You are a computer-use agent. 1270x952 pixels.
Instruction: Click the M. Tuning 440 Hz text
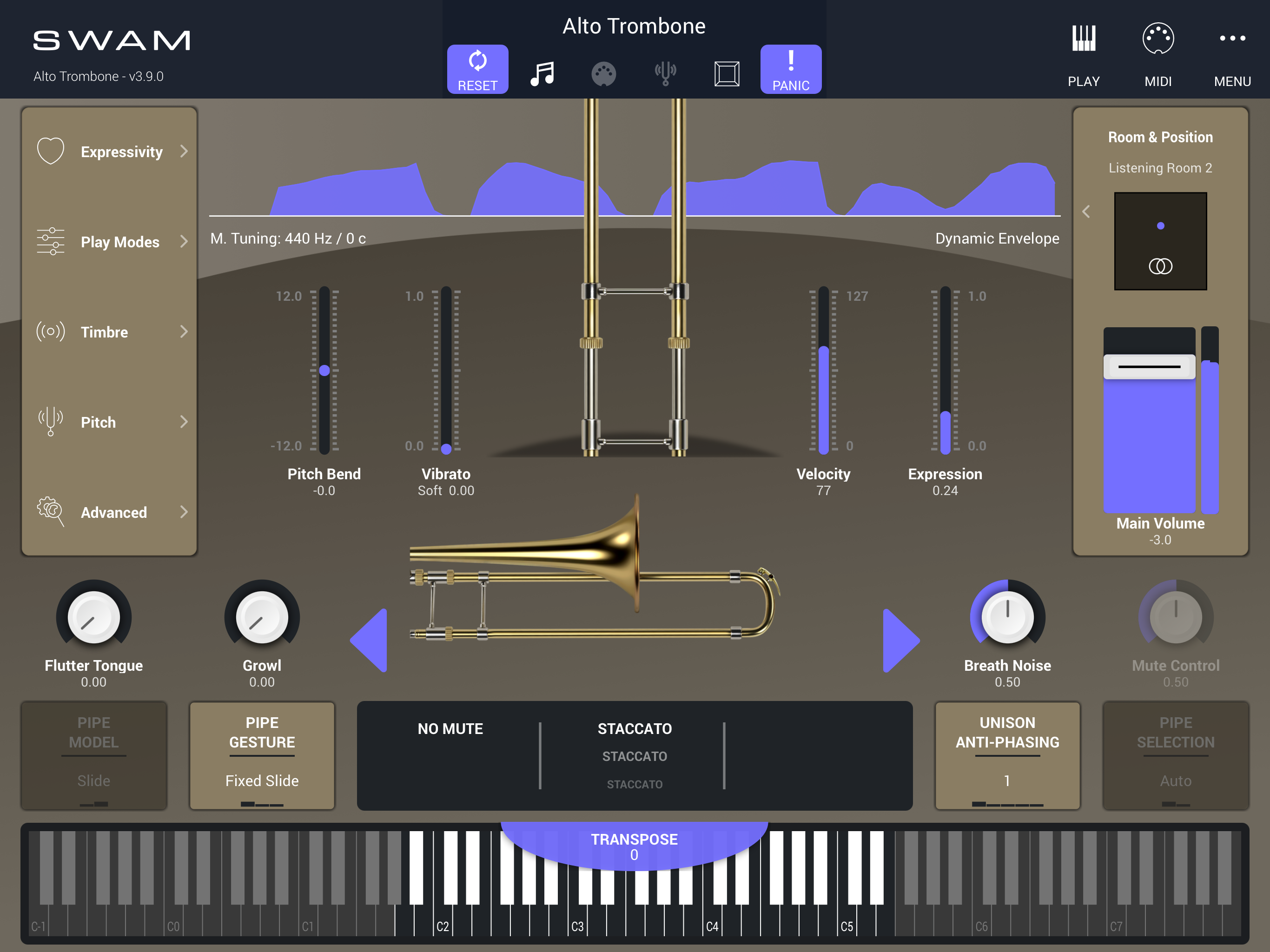tap(288, 238)
